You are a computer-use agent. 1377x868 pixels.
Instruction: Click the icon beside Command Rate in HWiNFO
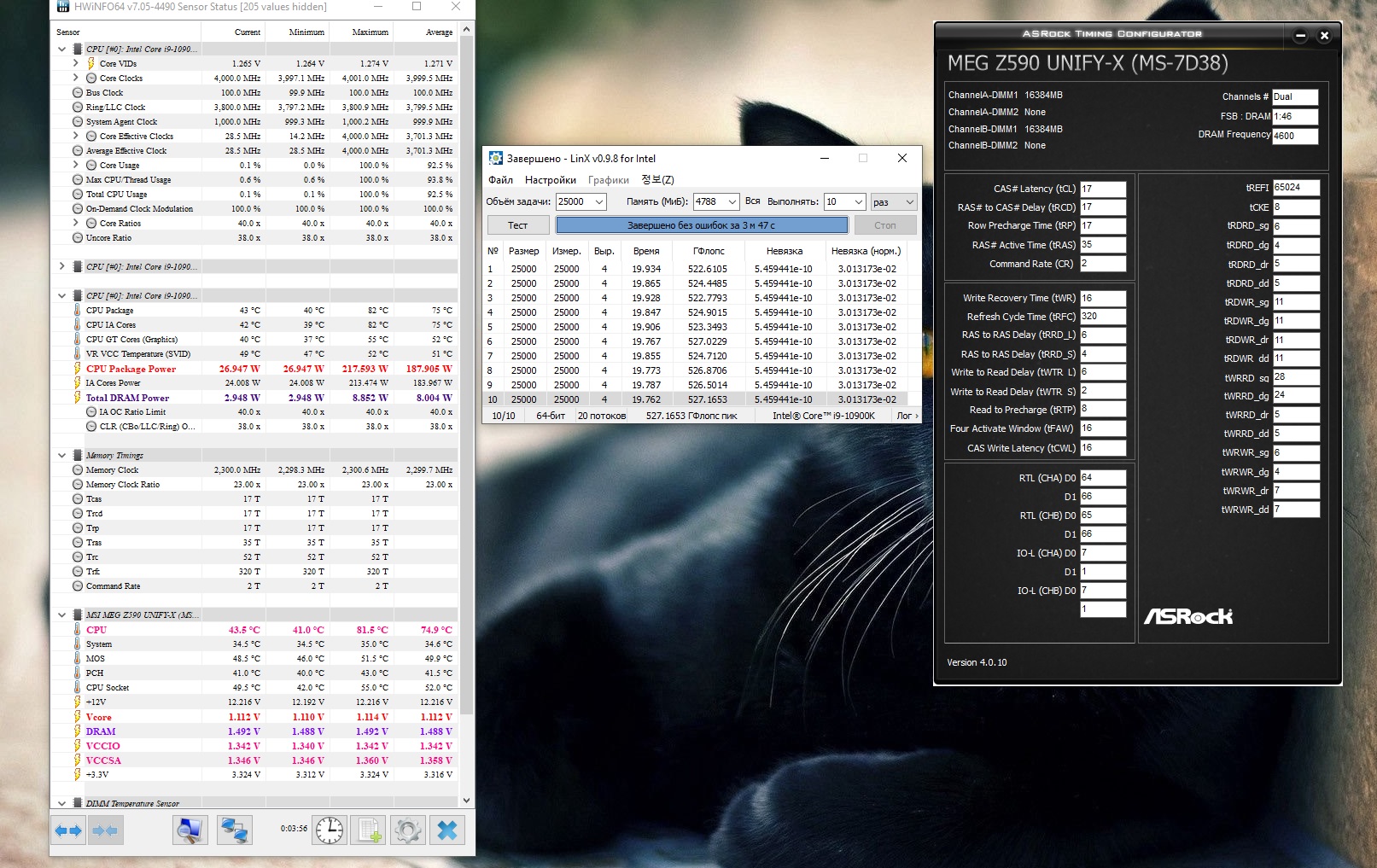click(78, 586)
